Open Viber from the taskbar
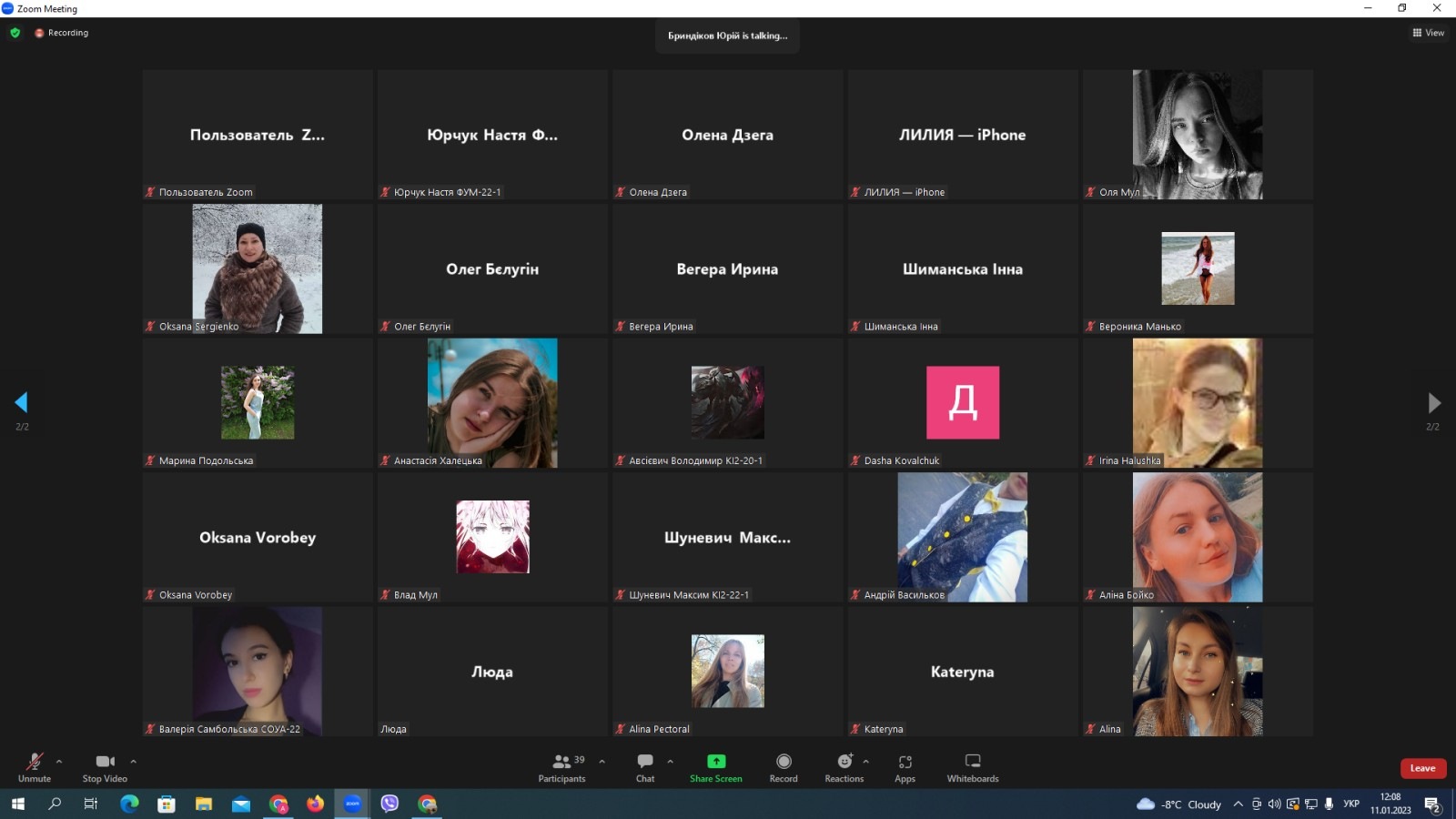Image resolution: width=1456 pixels, height=819 pixels. (389, 804)
